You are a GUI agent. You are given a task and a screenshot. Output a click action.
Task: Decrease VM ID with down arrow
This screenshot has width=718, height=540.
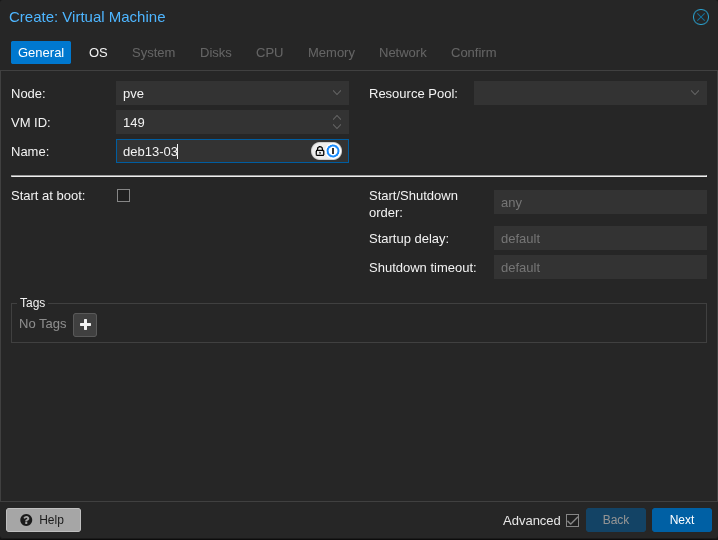337,127
